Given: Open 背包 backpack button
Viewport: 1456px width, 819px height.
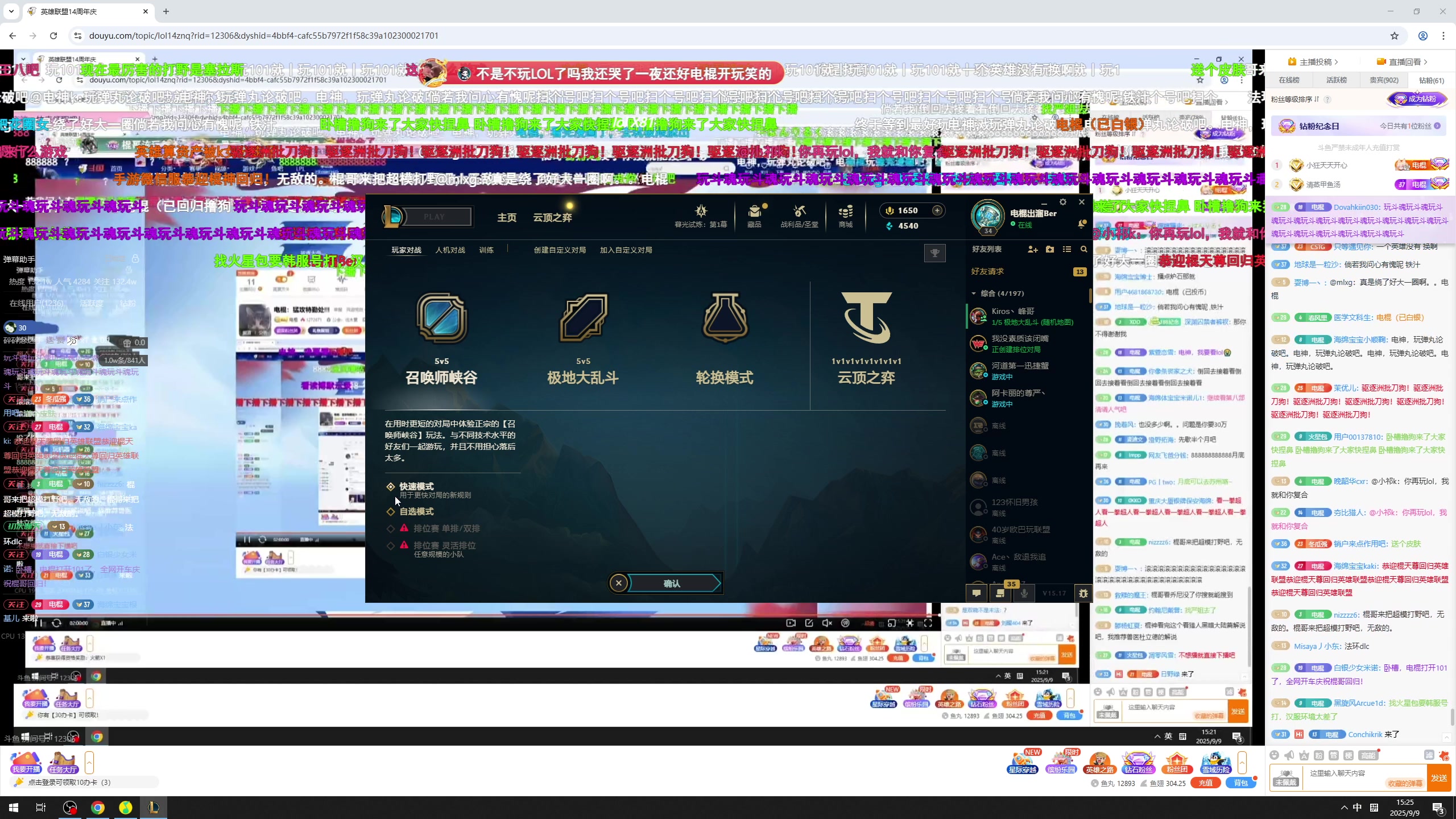Looking at the screenshot, I should coord(1240,783).
